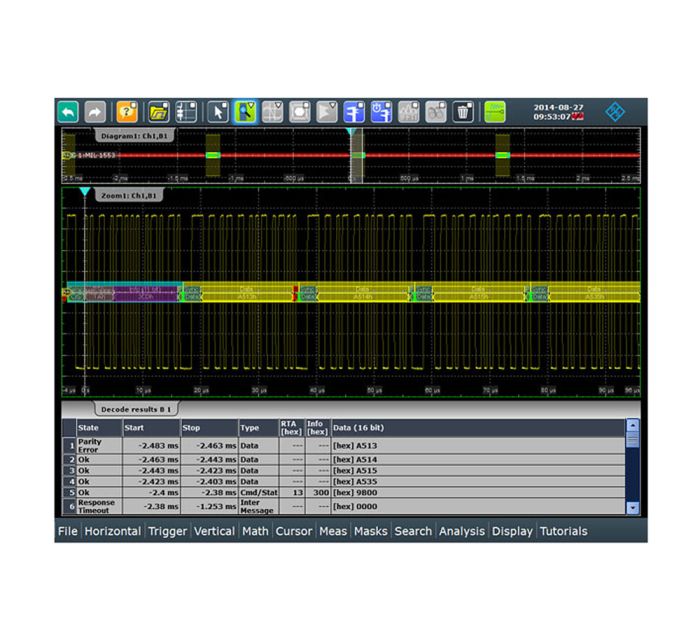This screenshot has width=700, height=640.
Task: Click the Type column header
Action: point(259,428)
